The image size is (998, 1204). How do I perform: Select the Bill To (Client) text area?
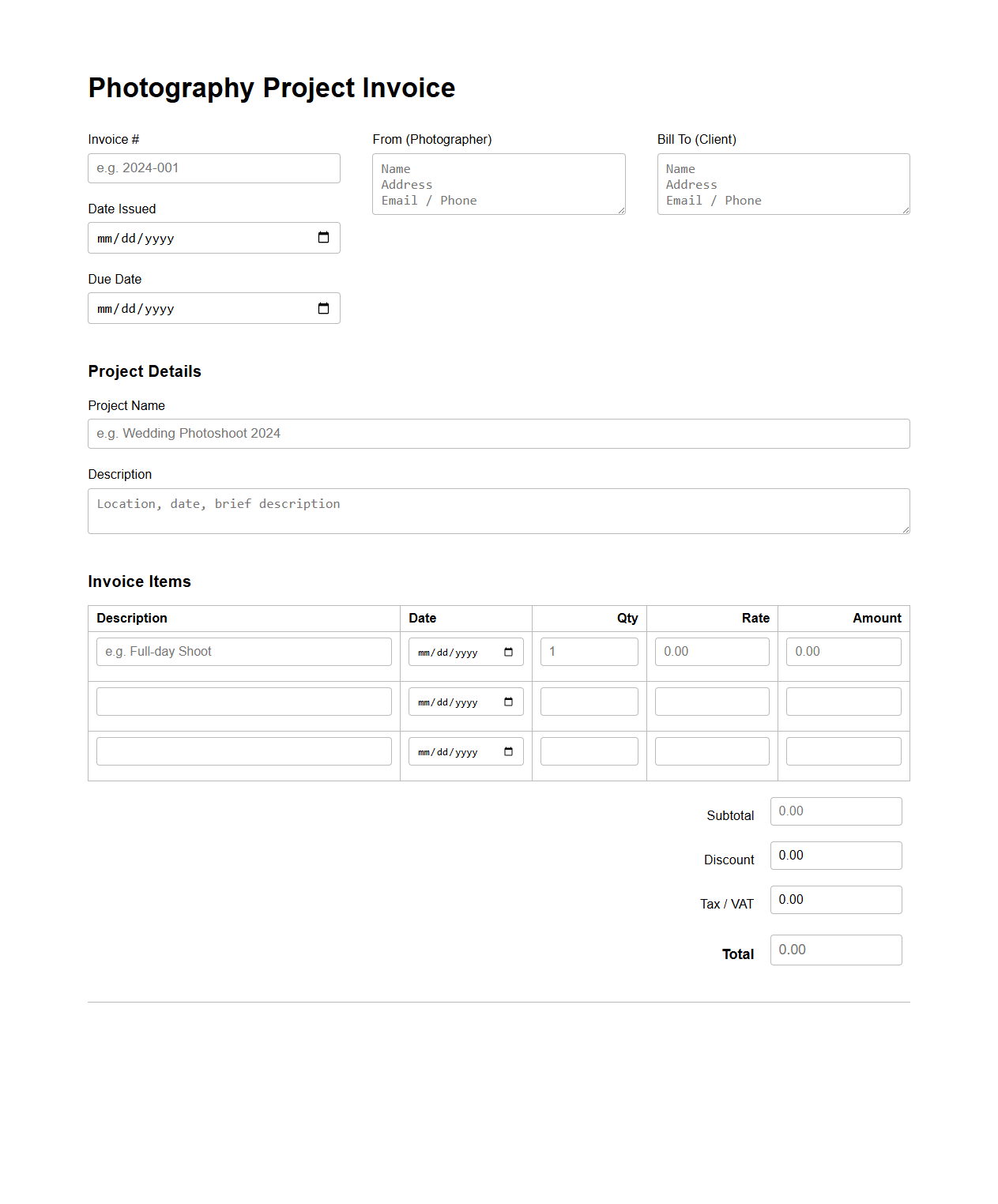782,184
